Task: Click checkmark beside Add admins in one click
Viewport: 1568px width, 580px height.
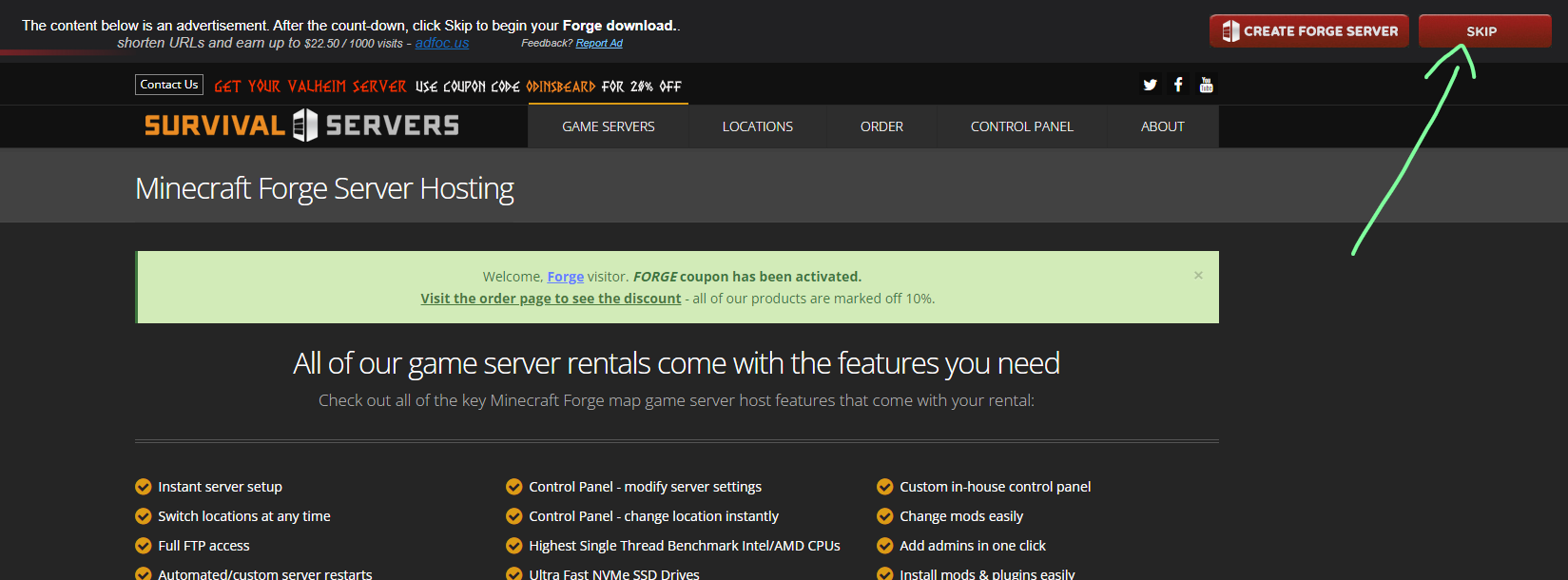Action: click(x=885, y=546)
